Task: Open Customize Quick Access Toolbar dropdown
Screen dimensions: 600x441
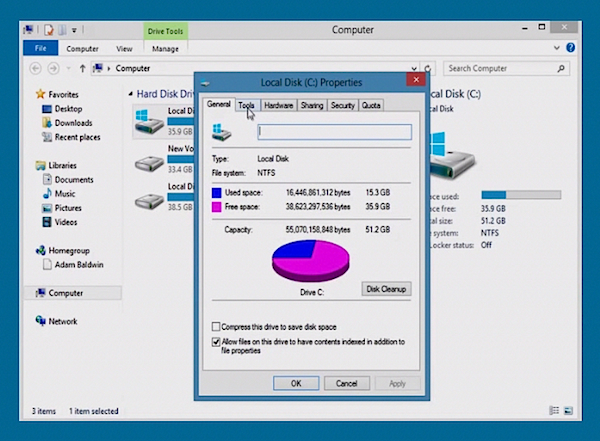Action: (x=74, y=30)
